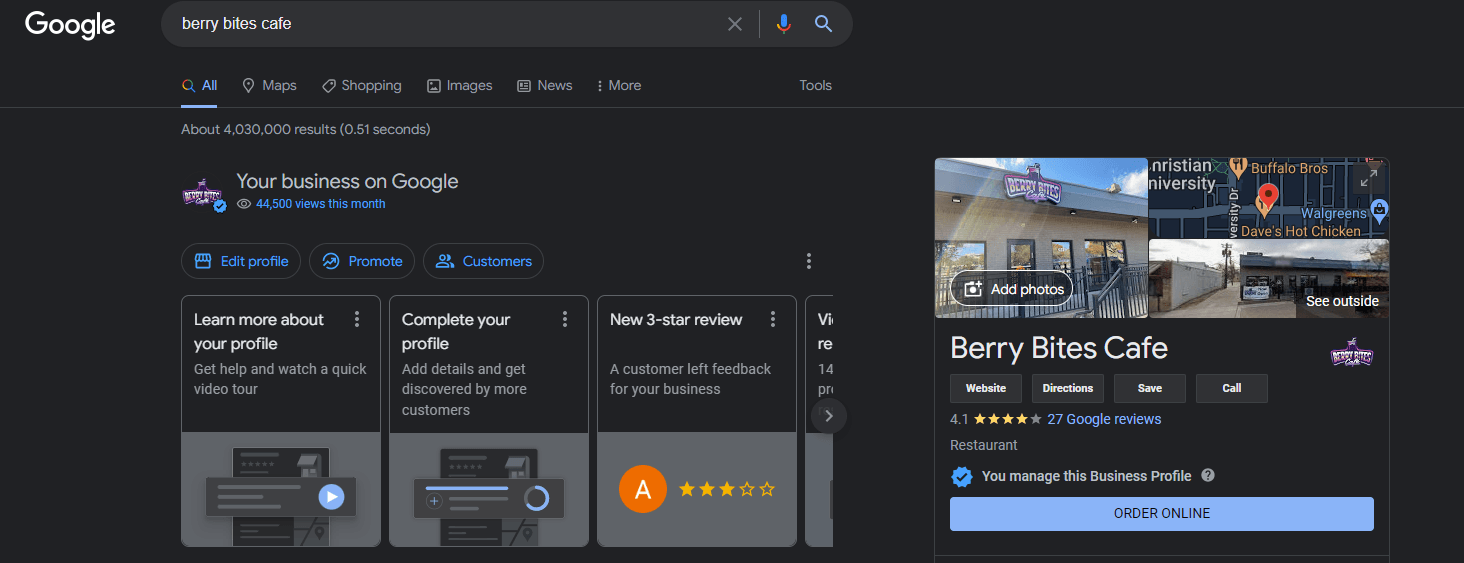This screenshot has width=1464, height=563.
Task: Open business profile overflow menu (three dots)
Action: coord(809,261)
